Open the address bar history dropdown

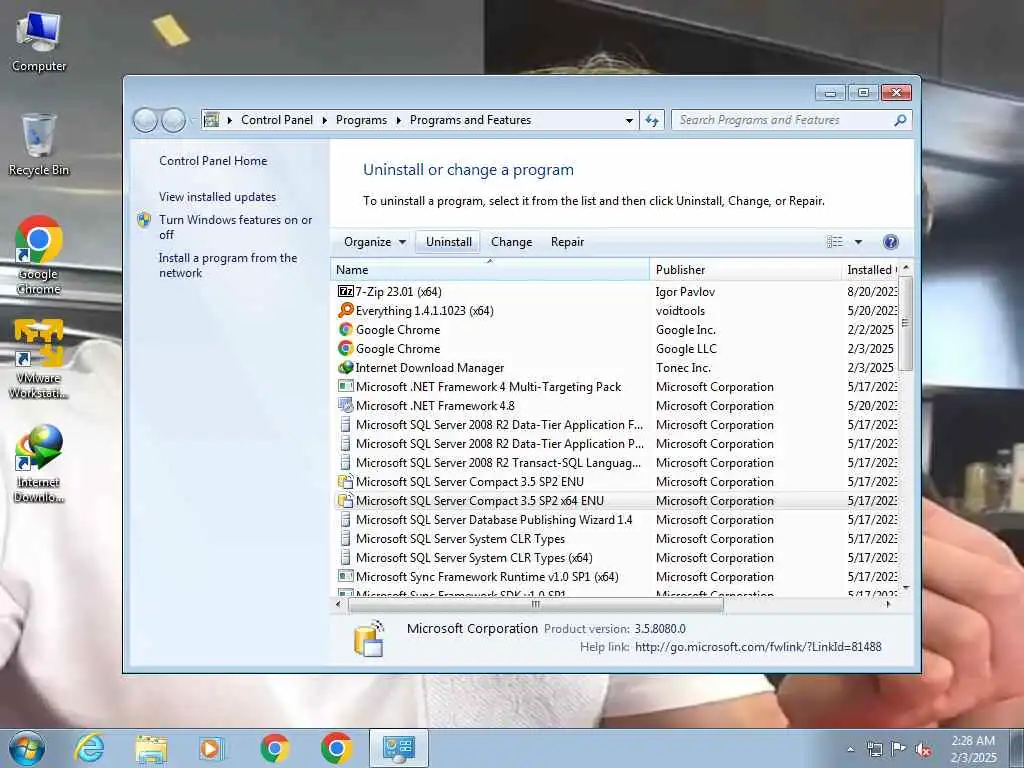click(x=629, y=120)
